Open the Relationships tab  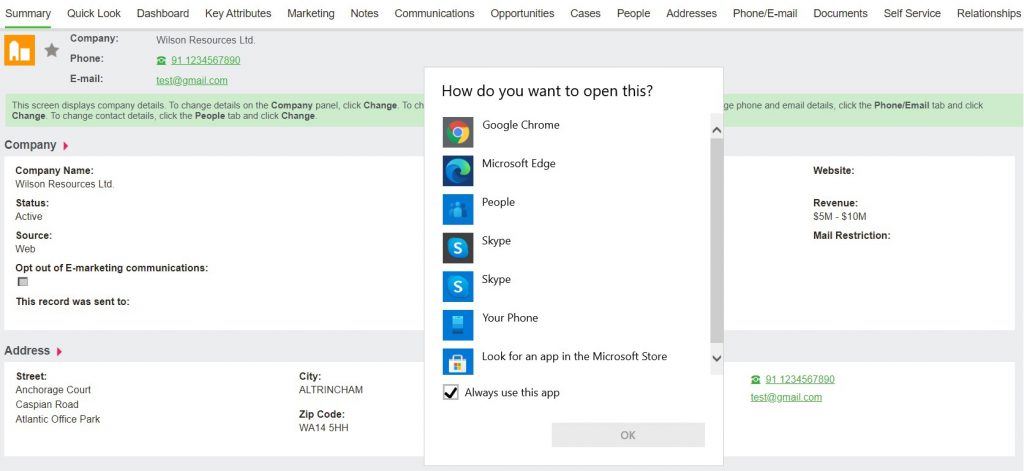click(x=989, y=13)
